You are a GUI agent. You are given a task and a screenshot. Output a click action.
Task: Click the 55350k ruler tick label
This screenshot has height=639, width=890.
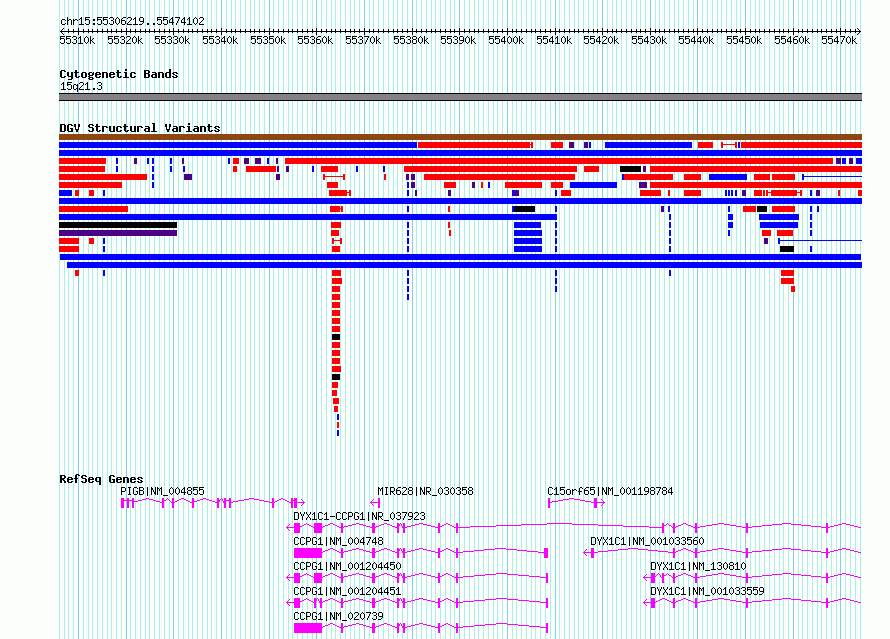tap(268, 40)
